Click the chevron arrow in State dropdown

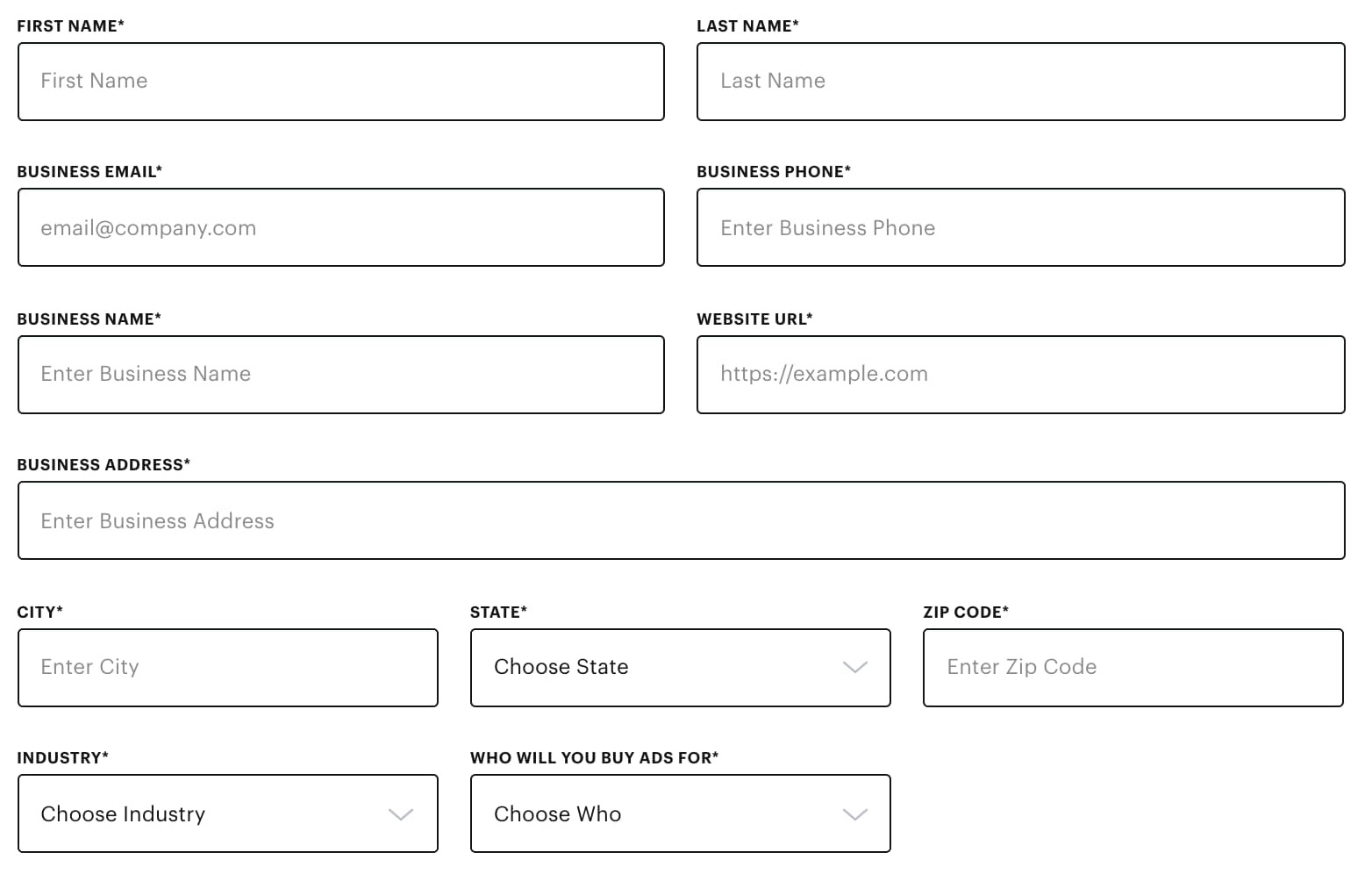point(854,668)
